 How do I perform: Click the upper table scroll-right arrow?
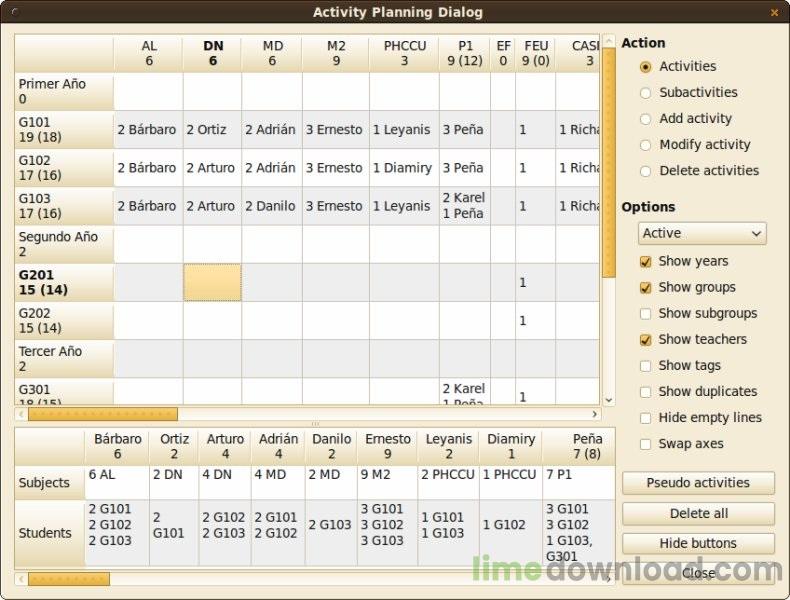pos(595,414)
